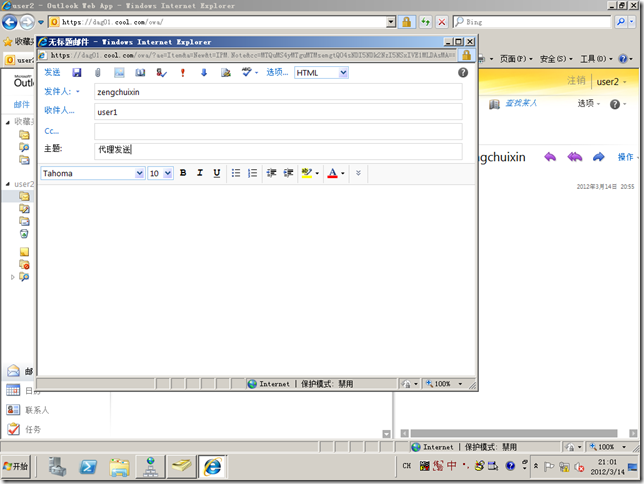Open the 操作 actions menu
Viewport: 644px width, 484px height.
(x=627, y=157)
